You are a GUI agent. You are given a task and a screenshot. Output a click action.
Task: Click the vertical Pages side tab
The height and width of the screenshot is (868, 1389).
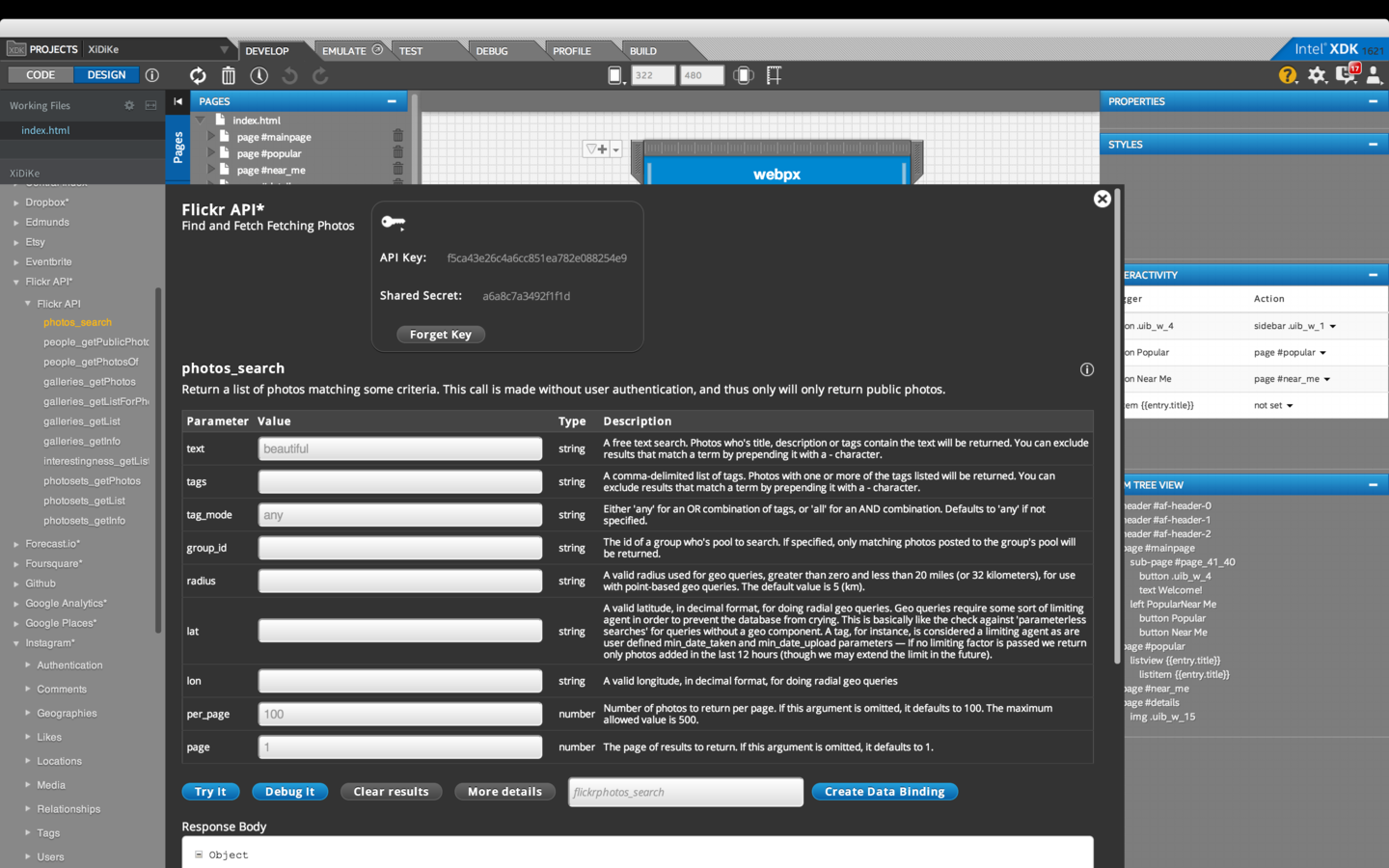(177, 148)
